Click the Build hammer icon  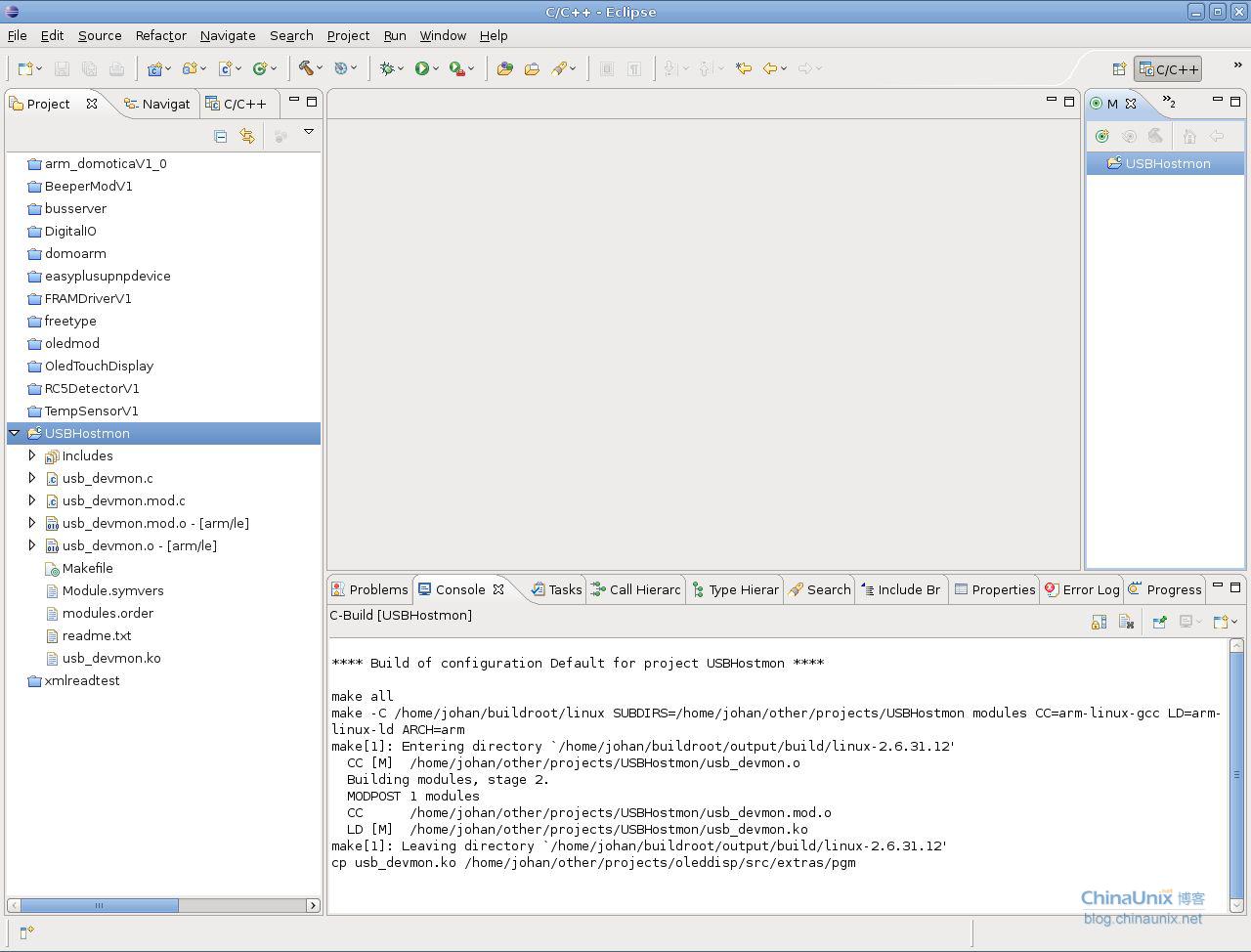tap(306, 68)
